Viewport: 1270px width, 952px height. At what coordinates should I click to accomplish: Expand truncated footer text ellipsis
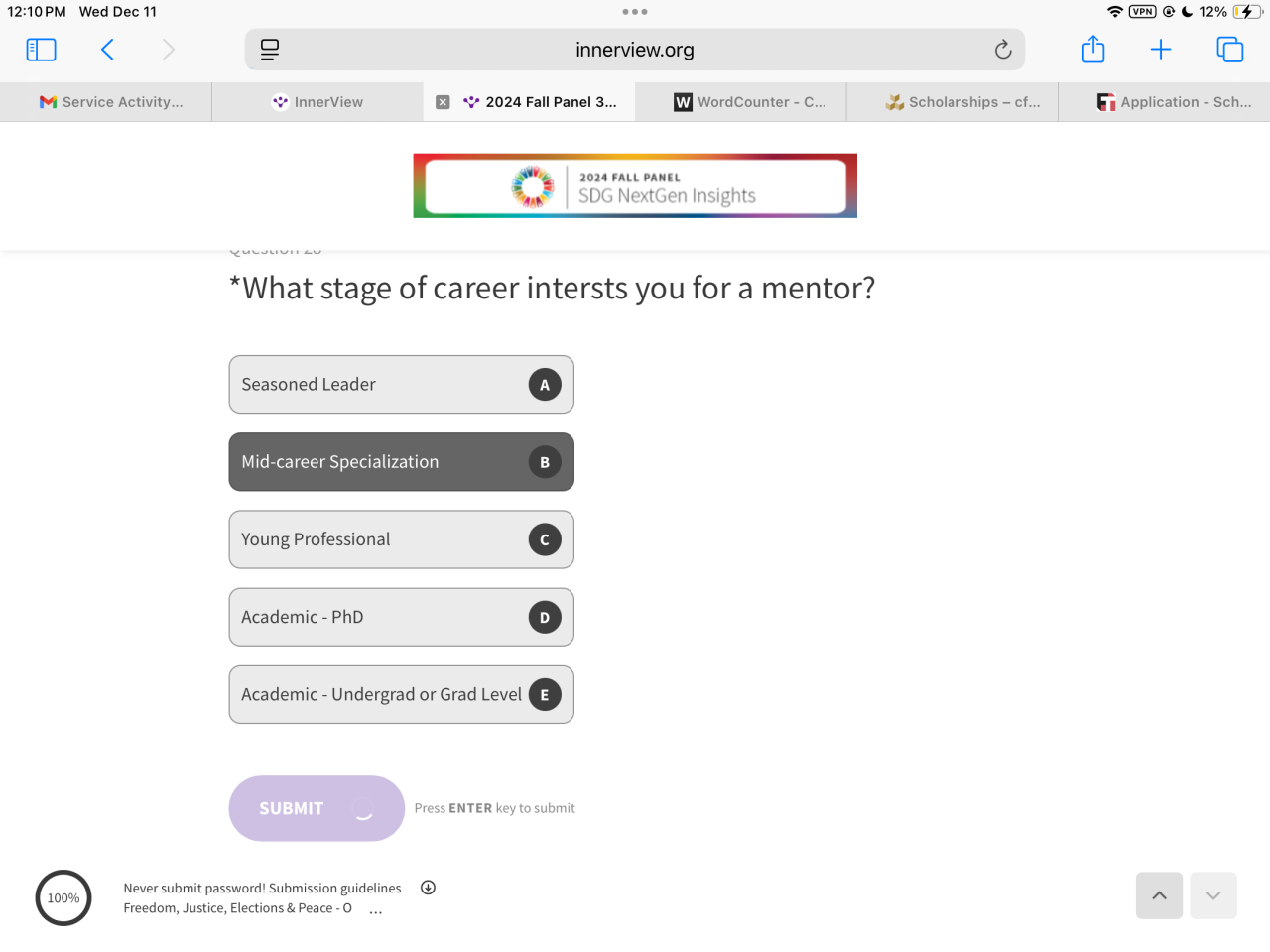pos(376,910)
